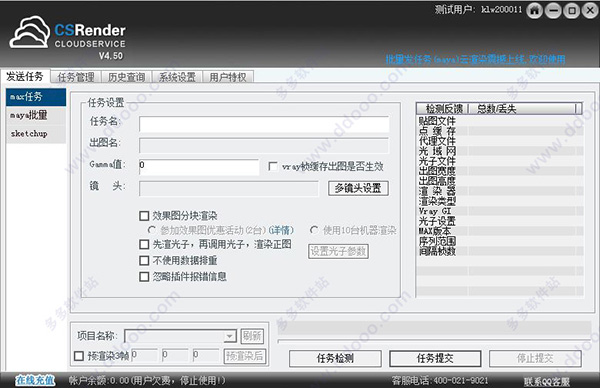This screenshot has height=388, width=600.
Task: Click the 多镜头设置 button
Action: pos(358,188)
